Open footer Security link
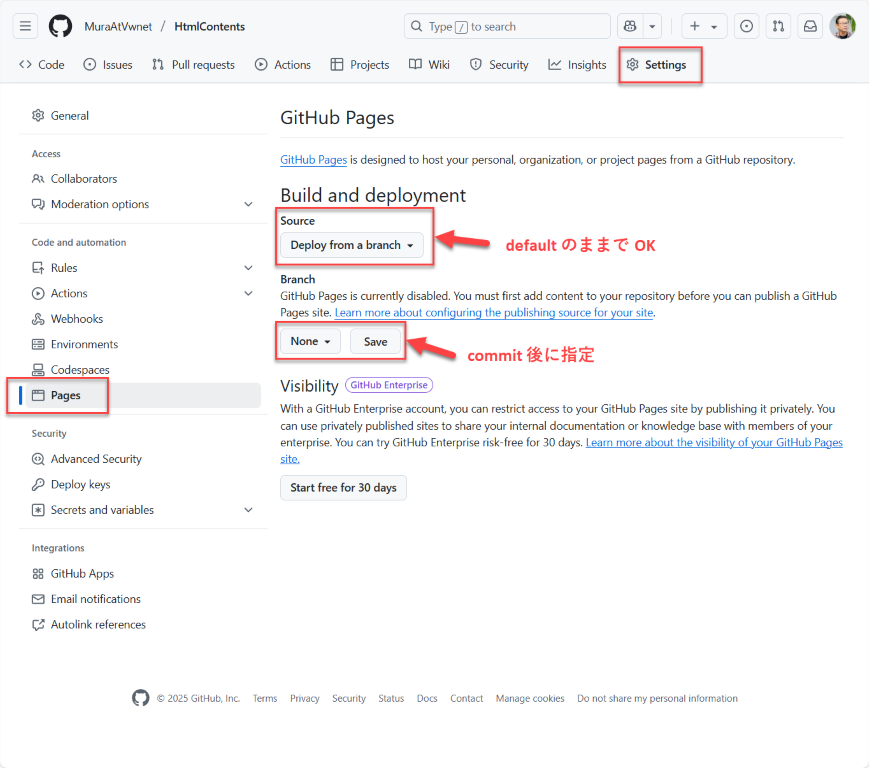This screenshot has height=768, width=869. pos(349,699)
